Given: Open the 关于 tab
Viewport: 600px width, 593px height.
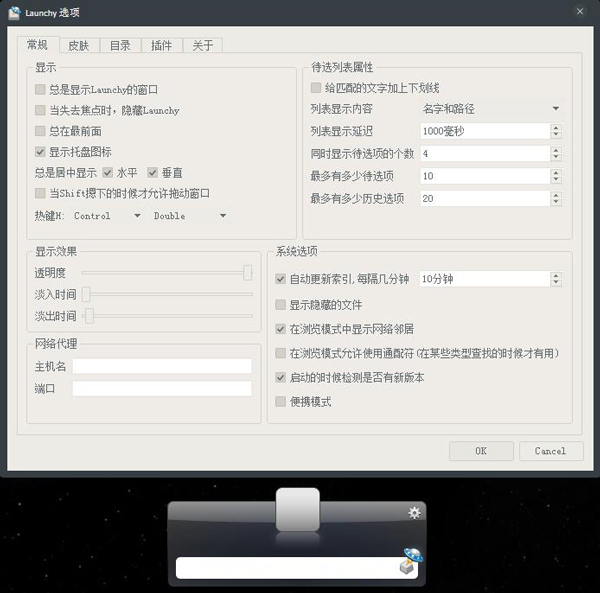Looking at the screenshot, I should 203,46.
